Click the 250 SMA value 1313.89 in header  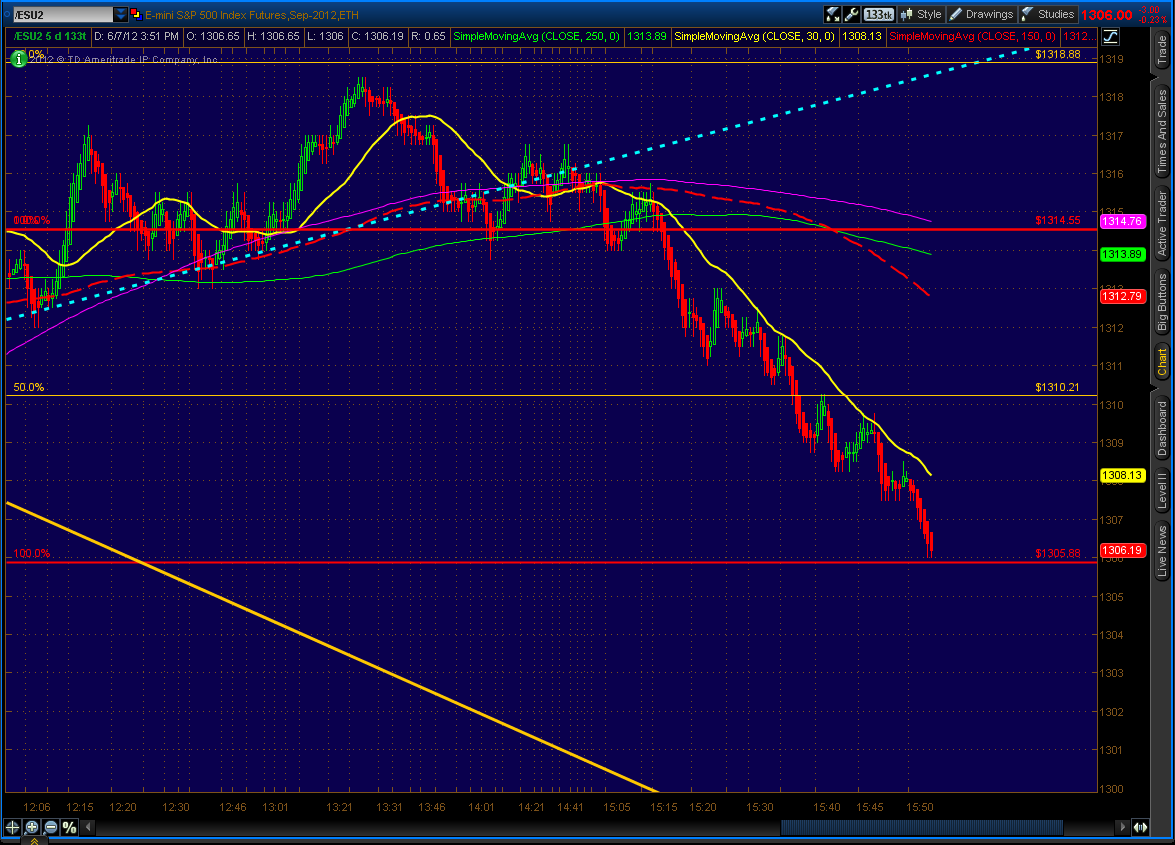[x=647, y=36]
